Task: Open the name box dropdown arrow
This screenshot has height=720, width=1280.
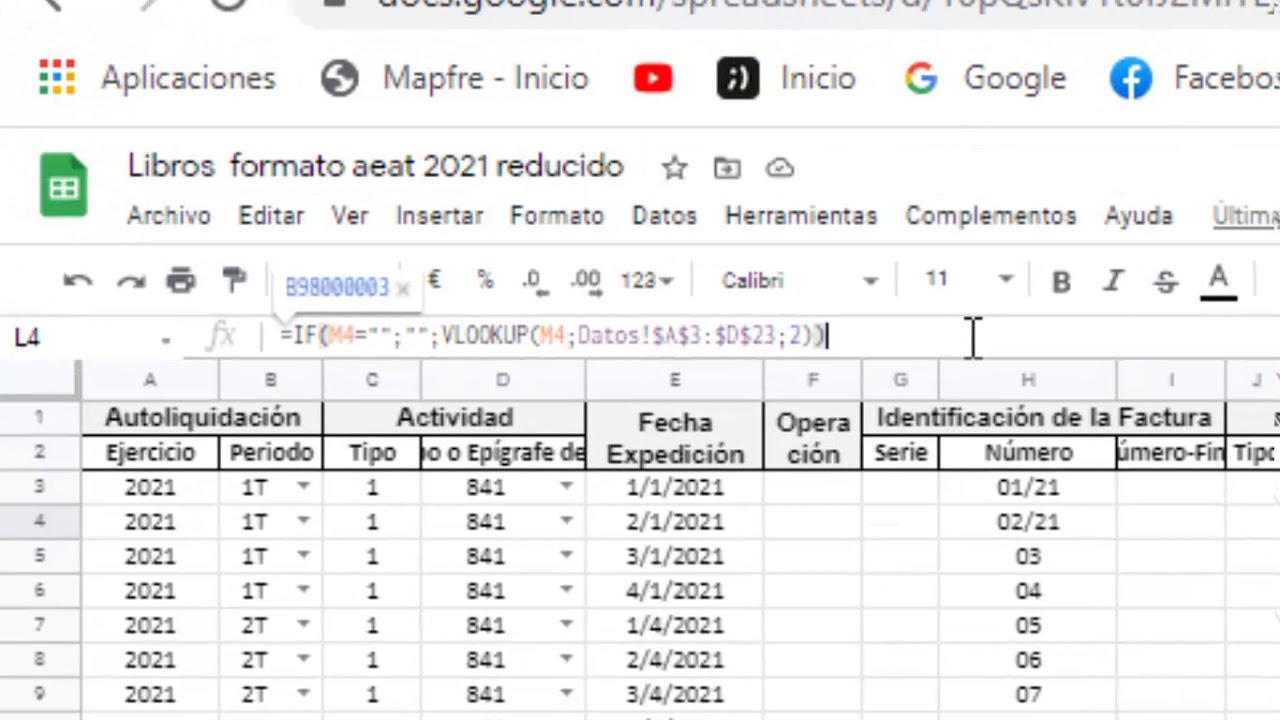Action: [x=165, y=339]
